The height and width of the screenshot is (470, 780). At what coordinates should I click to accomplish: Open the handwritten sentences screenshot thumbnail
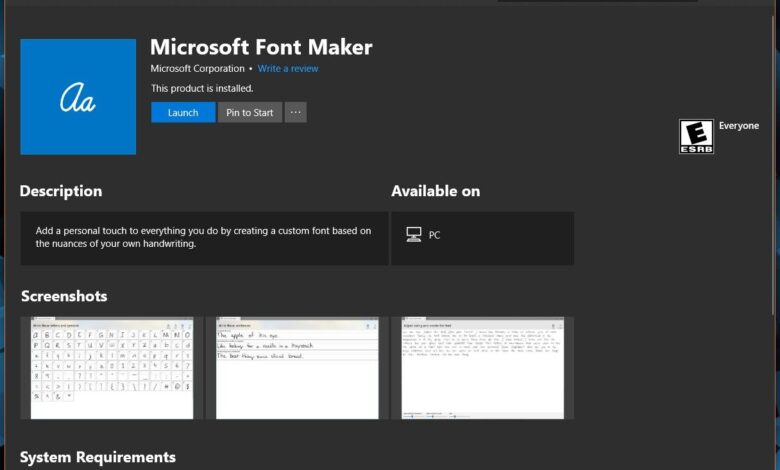tap(297, 368)
